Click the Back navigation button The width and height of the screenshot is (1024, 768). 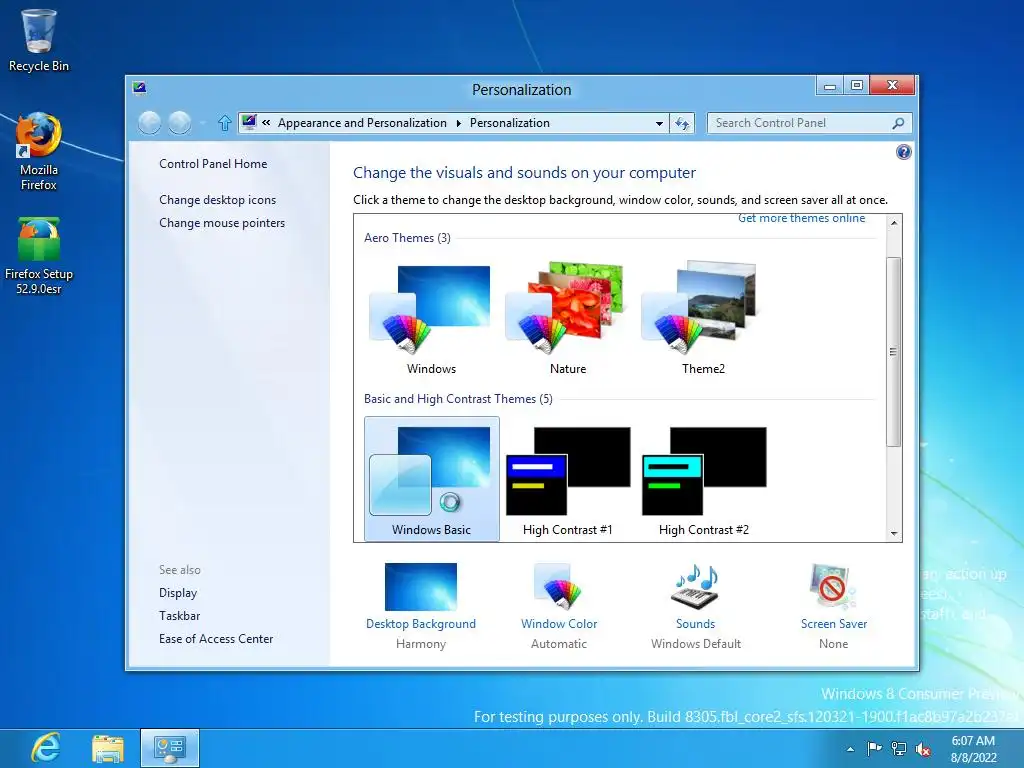[150, 123]
